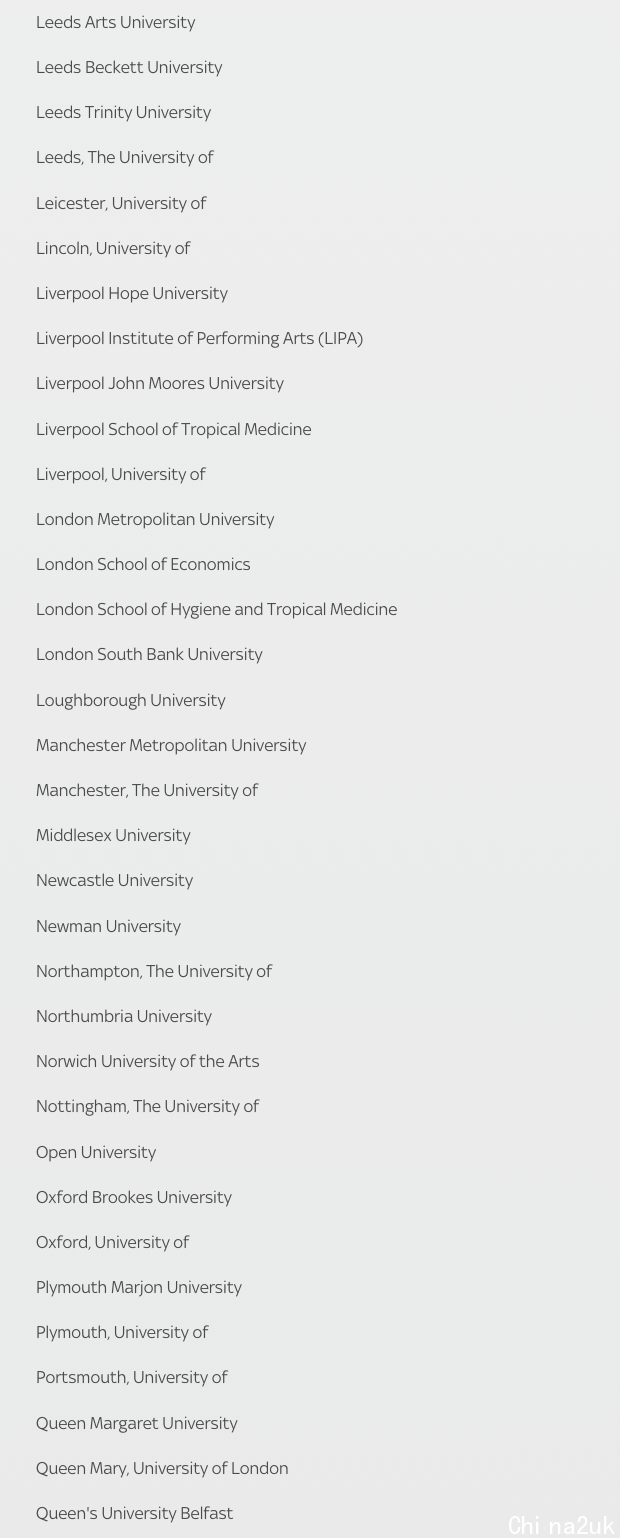Choose London School of Hygiene and Tropical Medicine
The width and height of the screenshot is (620, 1538).
tap(216, 609)
